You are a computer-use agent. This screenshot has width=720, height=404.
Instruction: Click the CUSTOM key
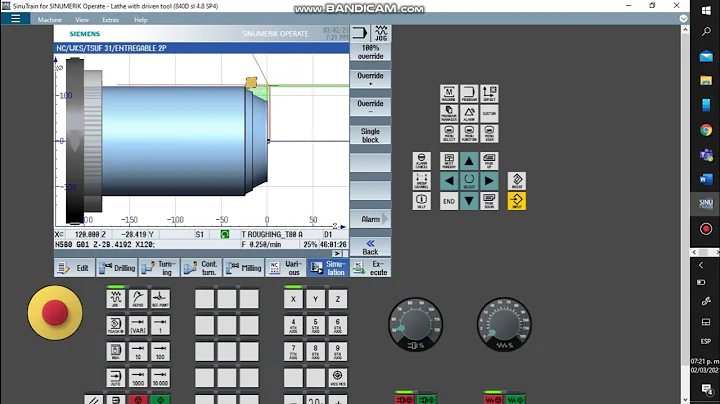(489, 113)
